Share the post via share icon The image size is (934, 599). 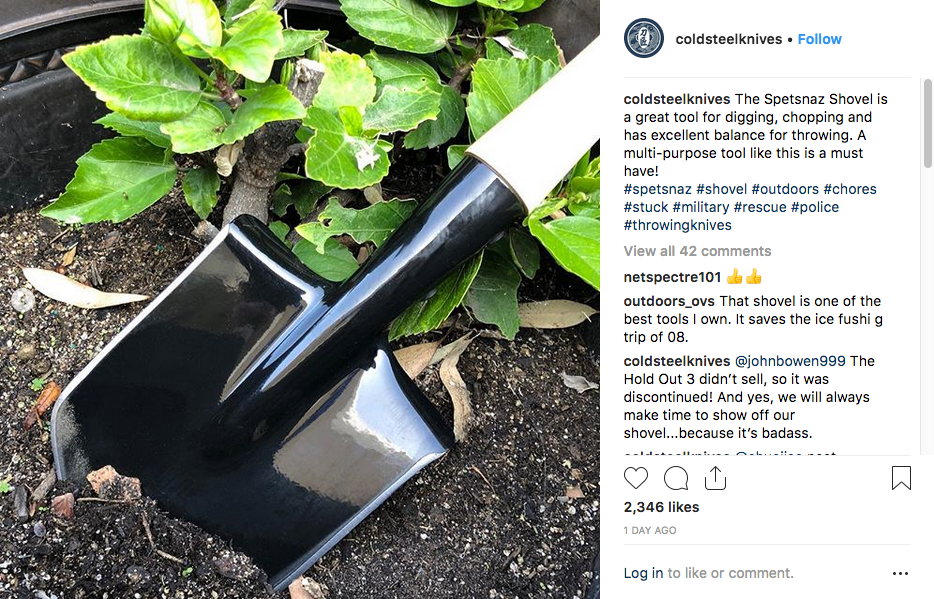[715, 478]
